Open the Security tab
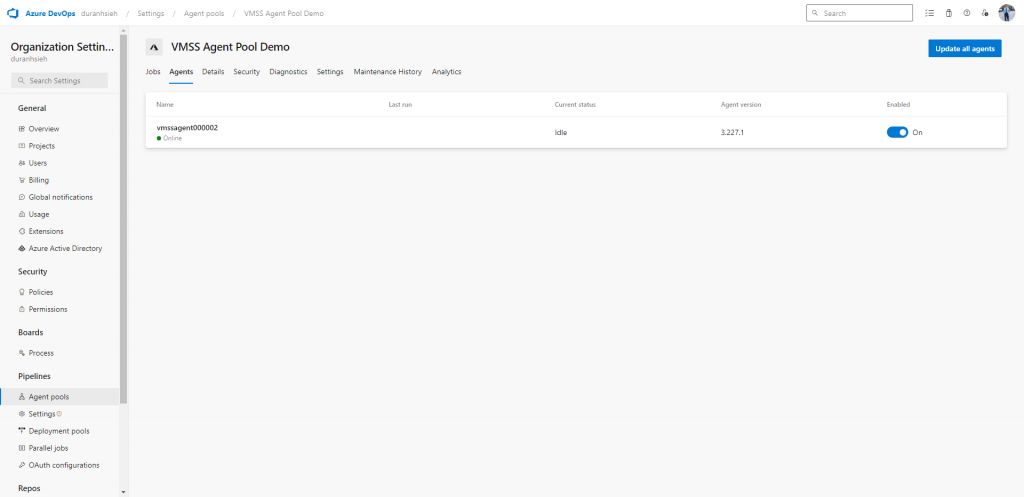The image size is (1024, 497). (247, 72)
